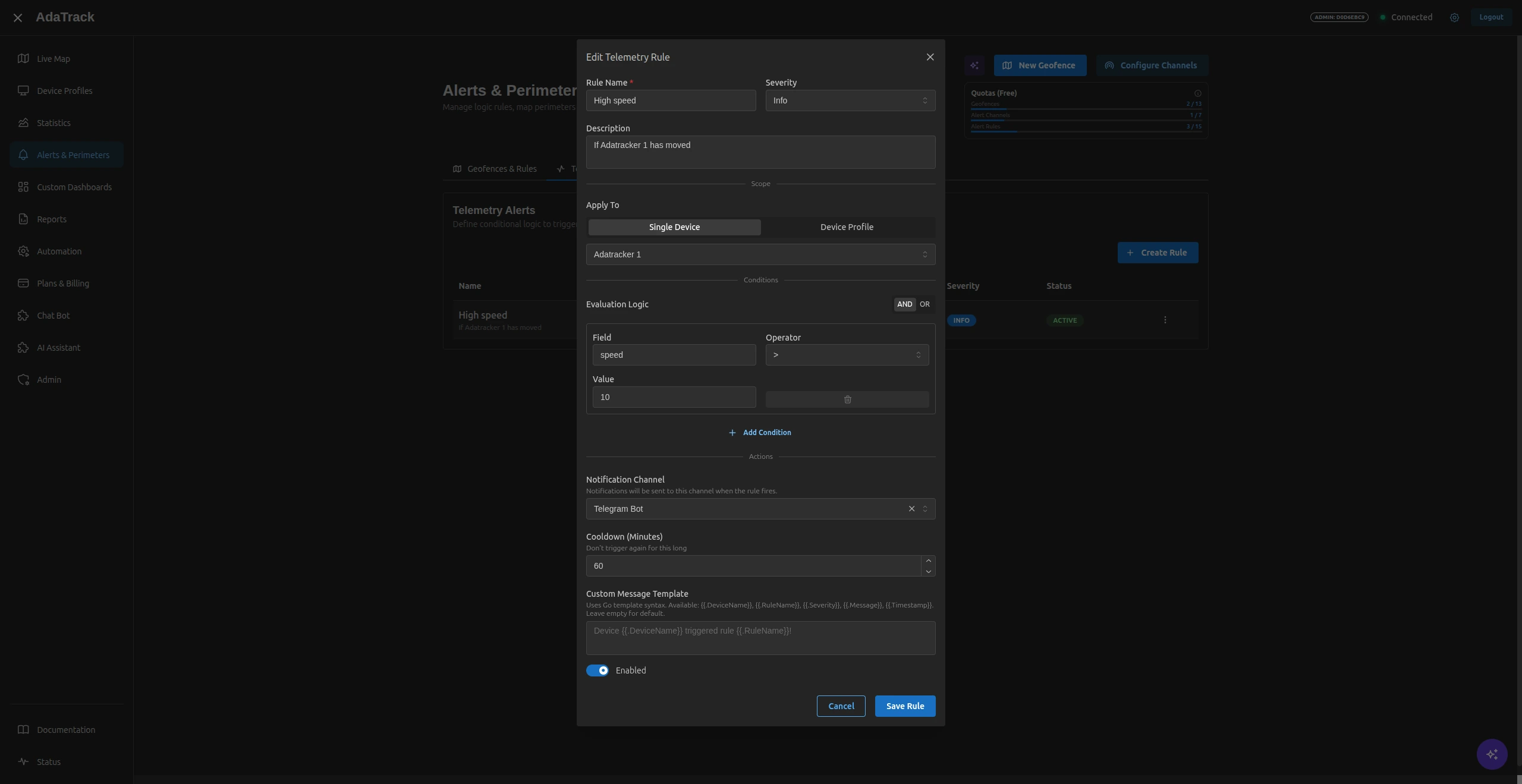The height and width of the screenshot is (784, 1522).
Task: Decrease cooldown minutes with down arrow
Action: [928, 571]
